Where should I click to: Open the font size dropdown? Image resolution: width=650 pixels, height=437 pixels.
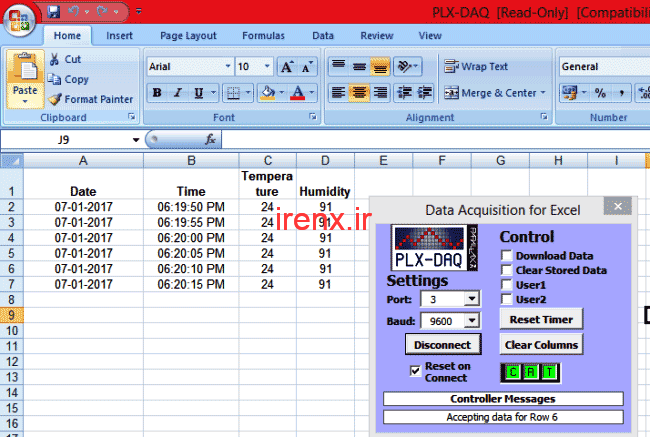pos(267,67)
